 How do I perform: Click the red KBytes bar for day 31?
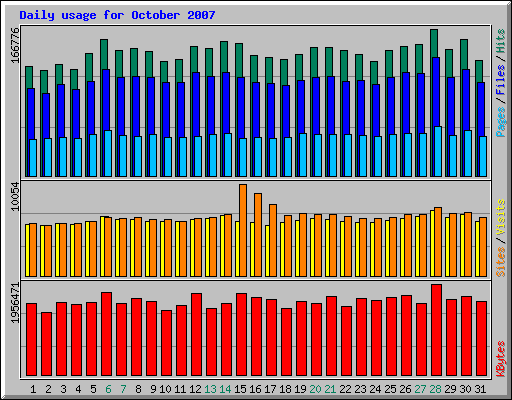coord(481,339)
